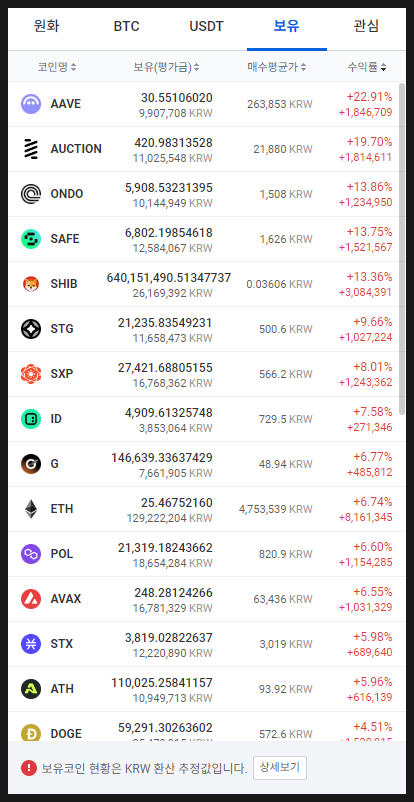The width and height of the screenshot is (414, 802).
Task: Click the SHIB dog icon
Action: [31, 284]
